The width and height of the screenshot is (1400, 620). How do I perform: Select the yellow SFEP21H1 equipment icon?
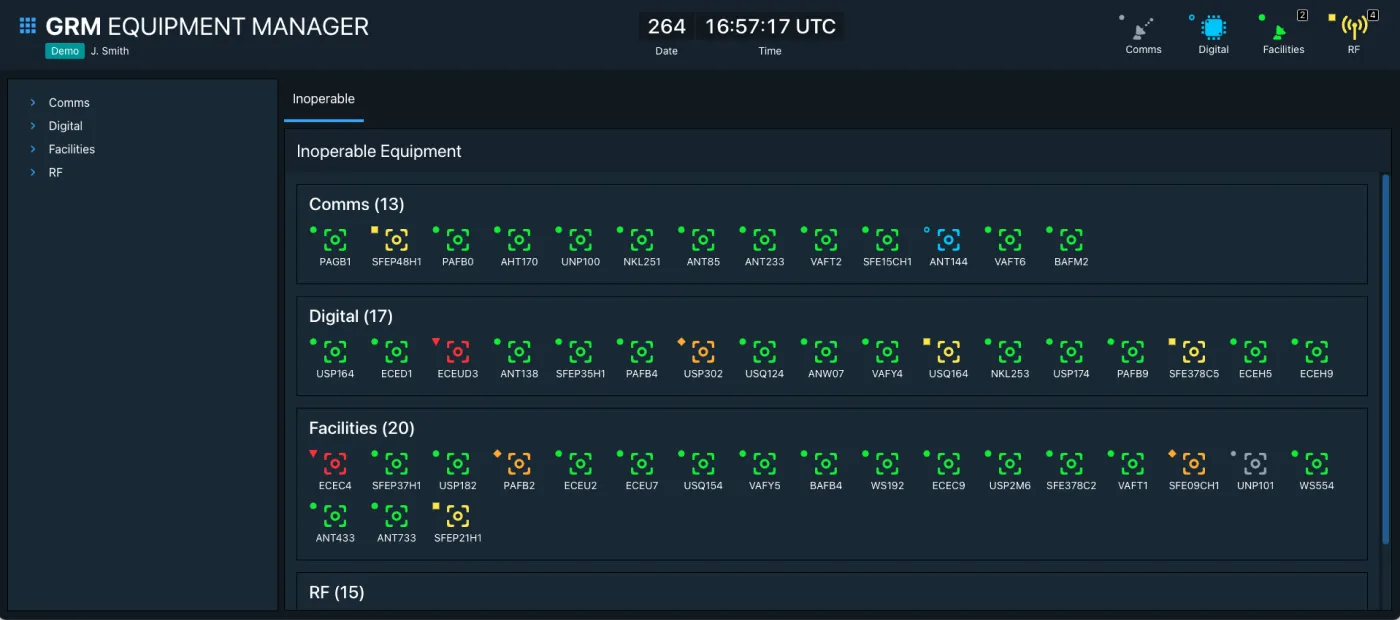point(458,516)
